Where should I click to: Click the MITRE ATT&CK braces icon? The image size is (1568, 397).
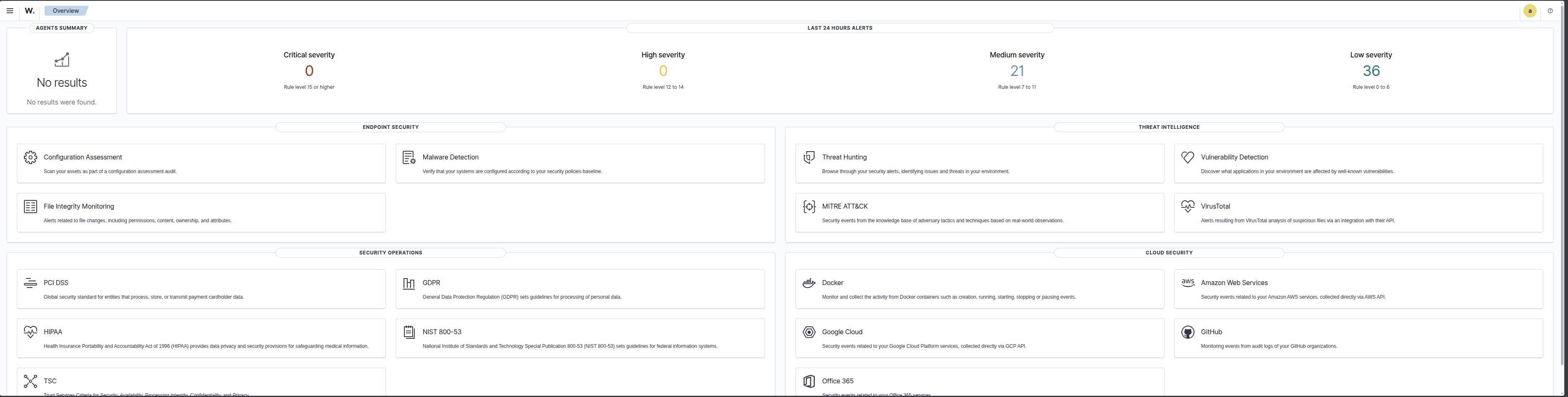point(809,207)
